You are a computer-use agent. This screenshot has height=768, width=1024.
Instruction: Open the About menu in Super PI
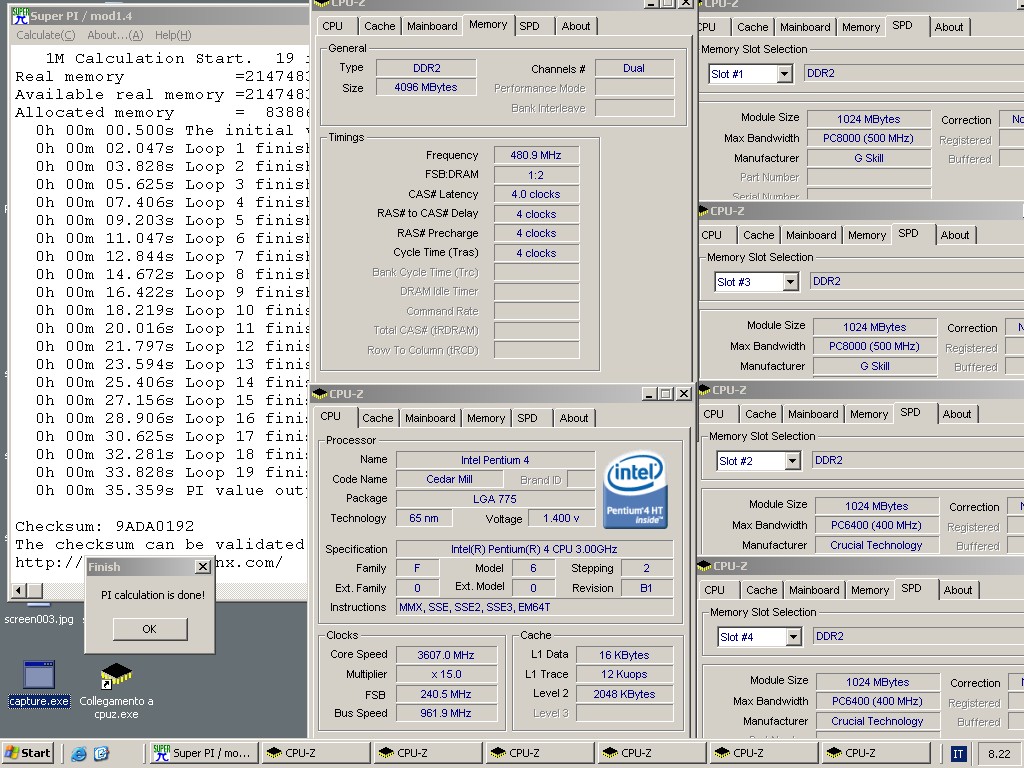click(x=115, y=35)
